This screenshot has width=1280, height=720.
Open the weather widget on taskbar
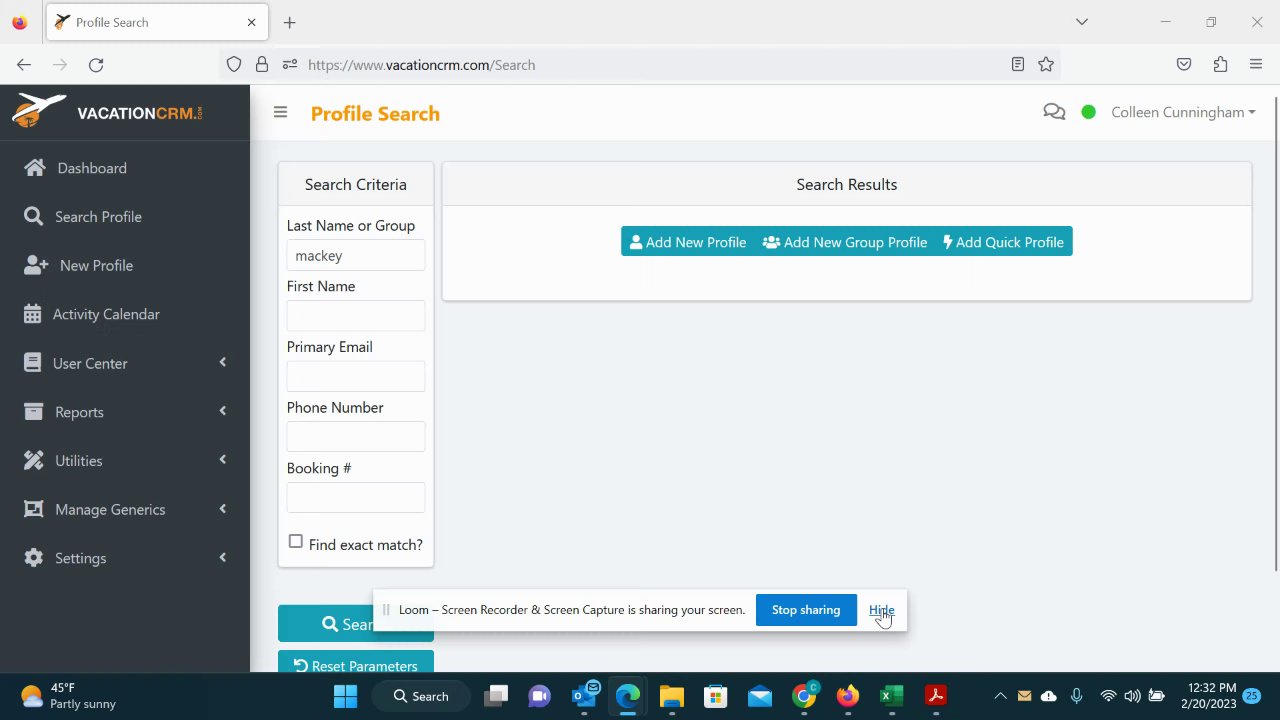tap(68, 696)
